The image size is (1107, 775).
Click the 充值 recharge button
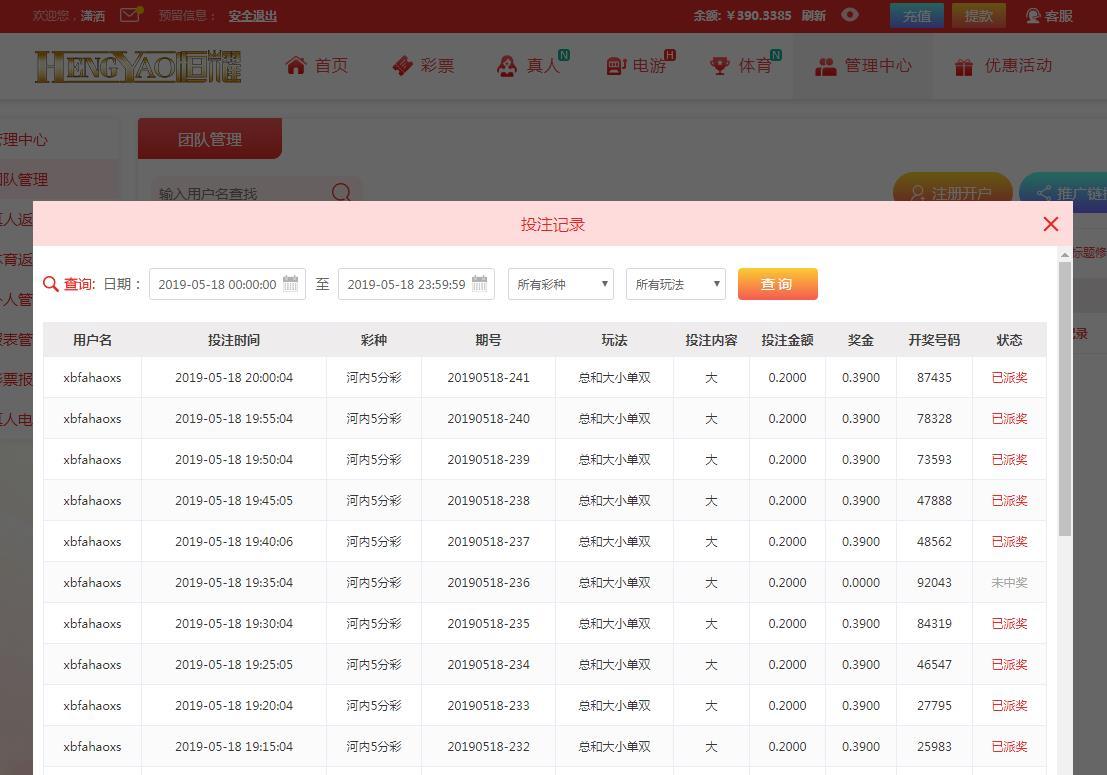(916, 16)
